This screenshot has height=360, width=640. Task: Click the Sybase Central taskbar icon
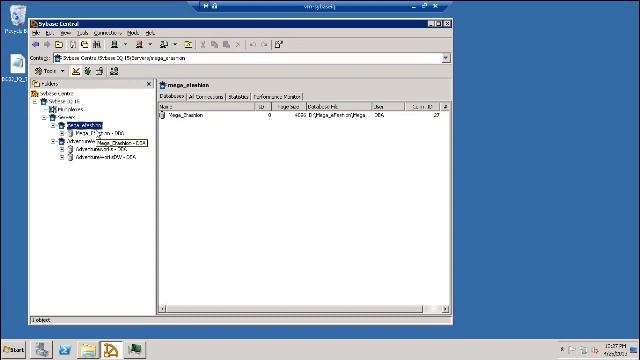111,350
